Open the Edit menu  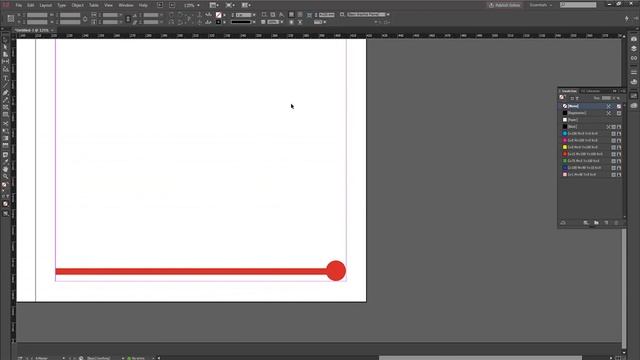31,5
